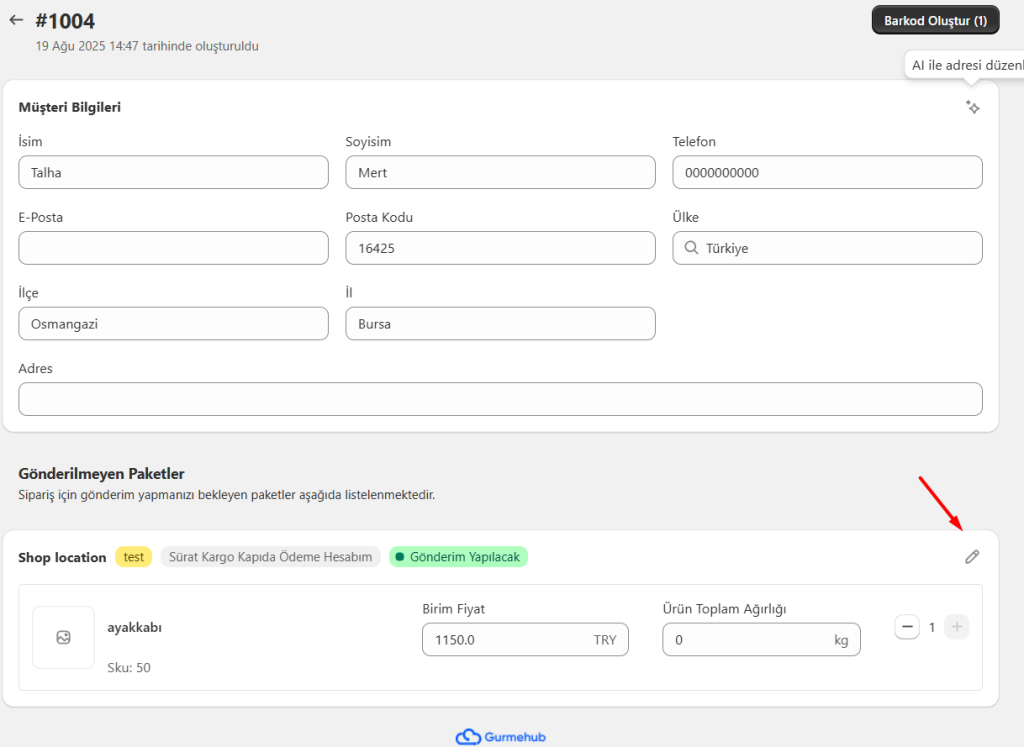Go back using the left arrow icon

16,20
